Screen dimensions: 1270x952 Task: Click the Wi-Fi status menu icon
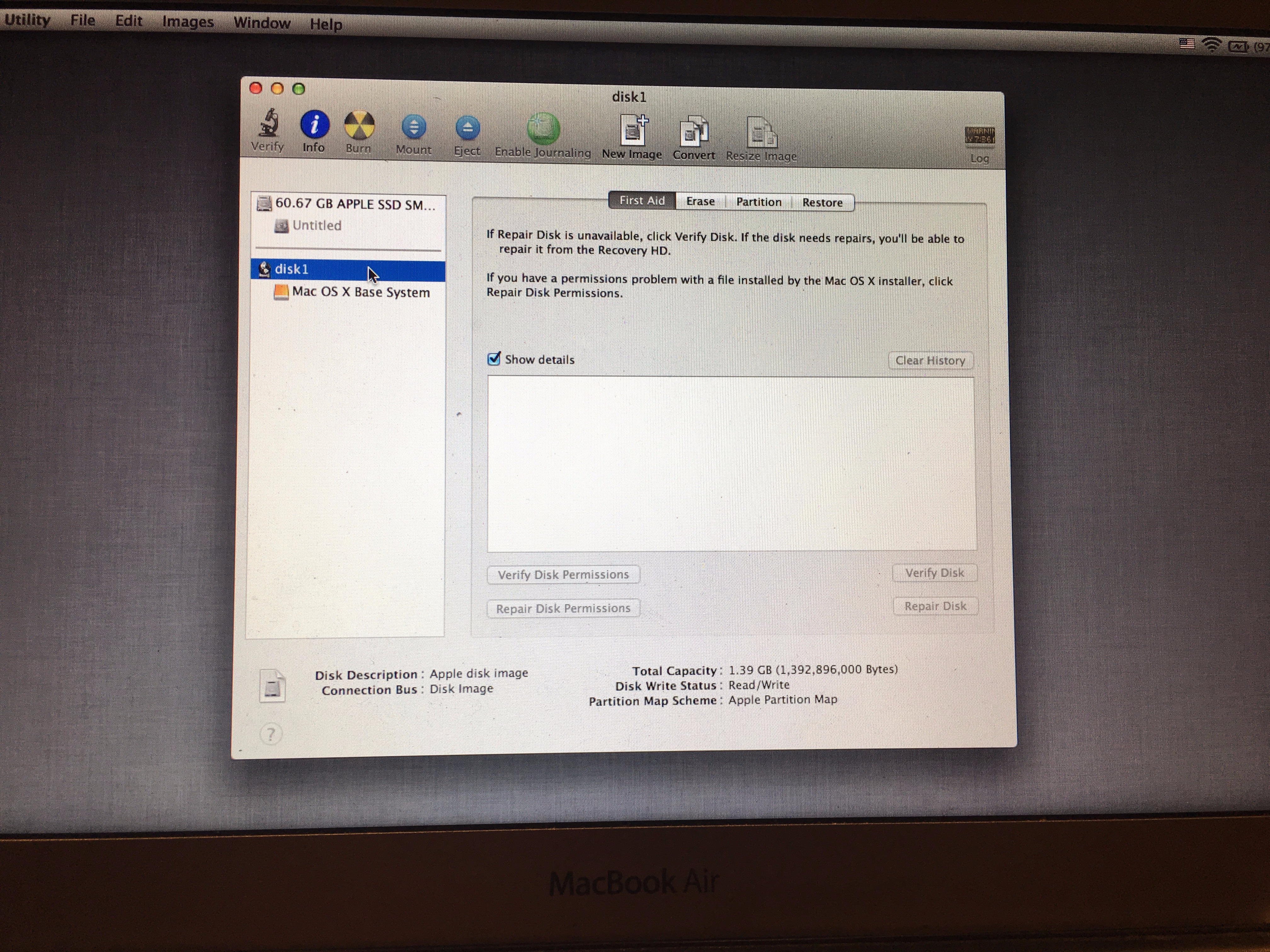[x=1211, y=45]
